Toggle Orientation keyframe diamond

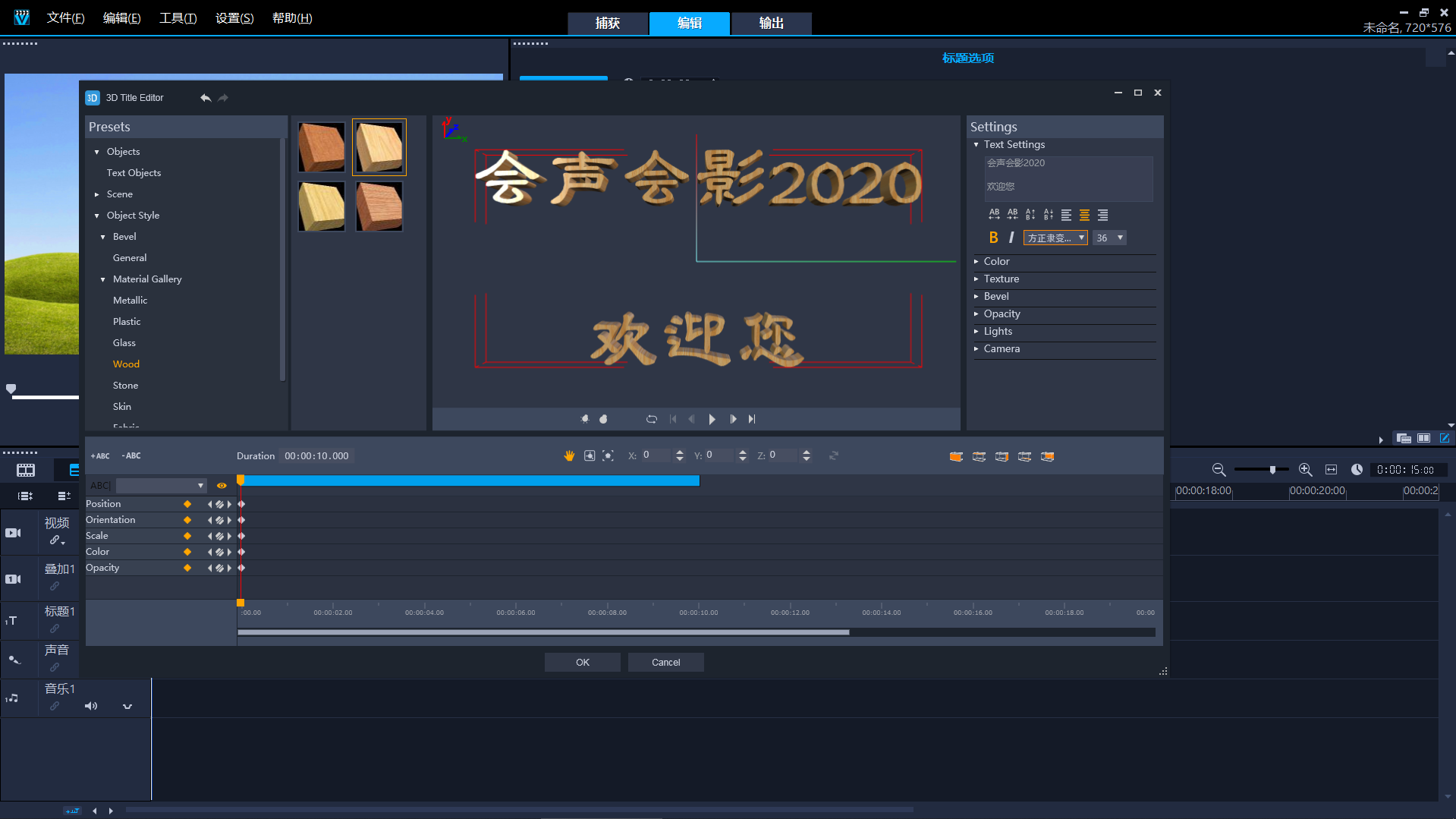tap(187, 520)
